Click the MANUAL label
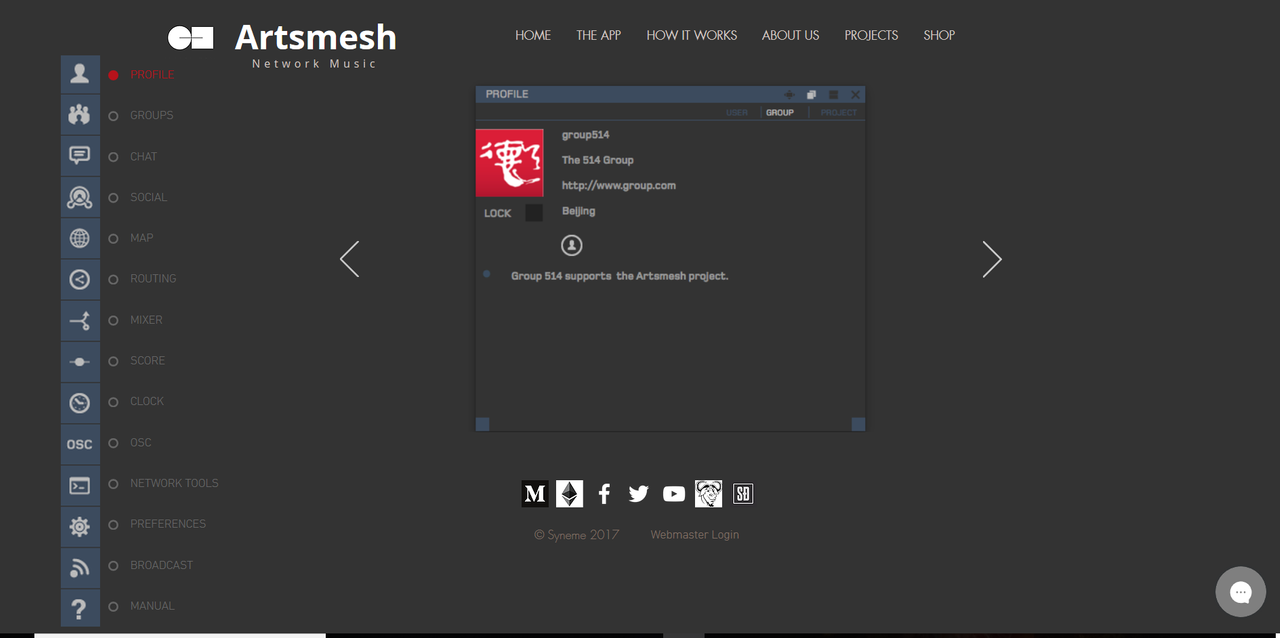1280x638 pixels. [152, 606]
